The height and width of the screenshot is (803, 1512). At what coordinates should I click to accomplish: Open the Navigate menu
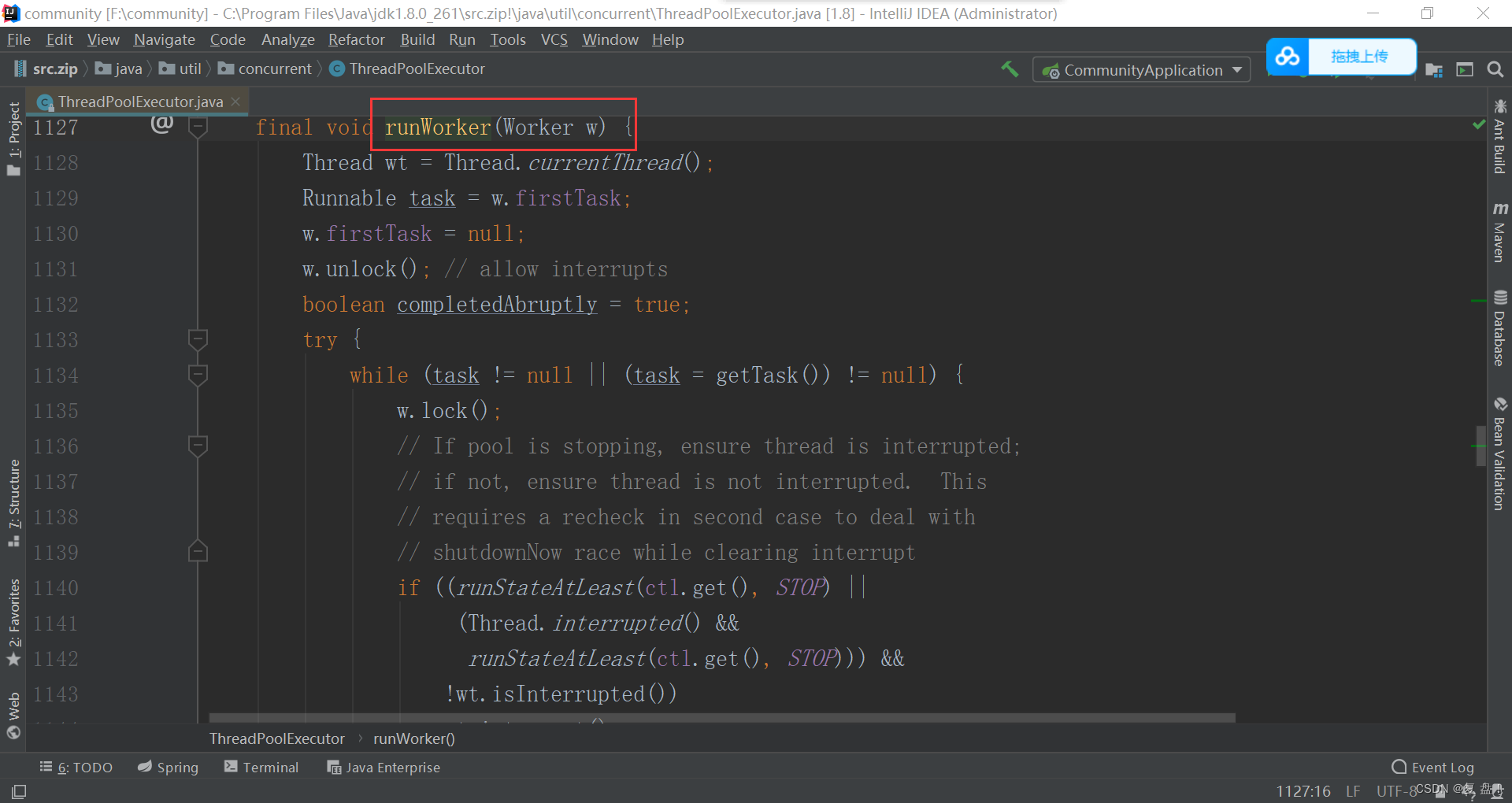165,39
